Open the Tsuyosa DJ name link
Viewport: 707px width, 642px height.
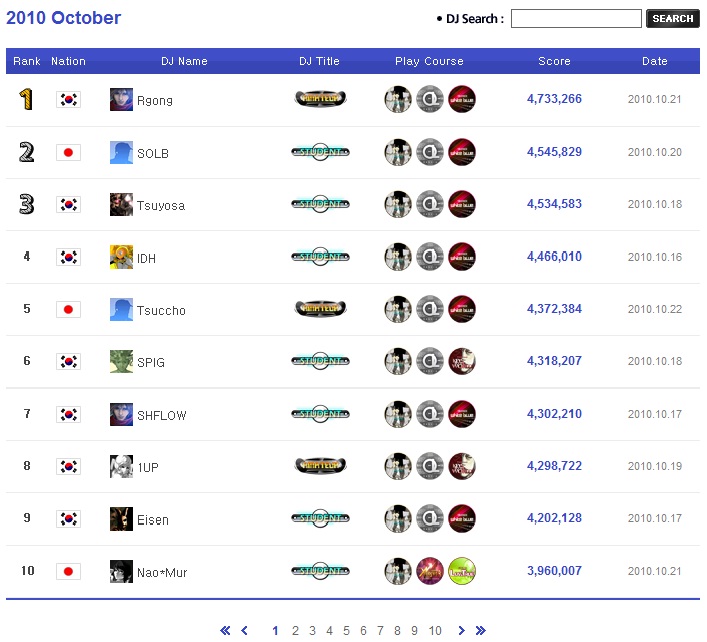[x=160, y=206]
